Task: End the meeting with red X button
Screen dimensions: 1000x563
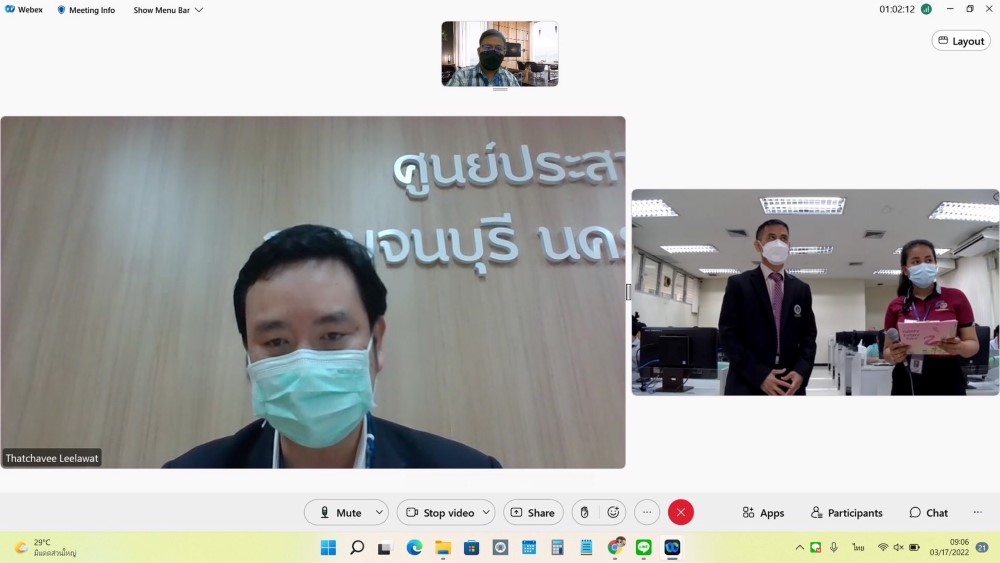Action: 681,513
